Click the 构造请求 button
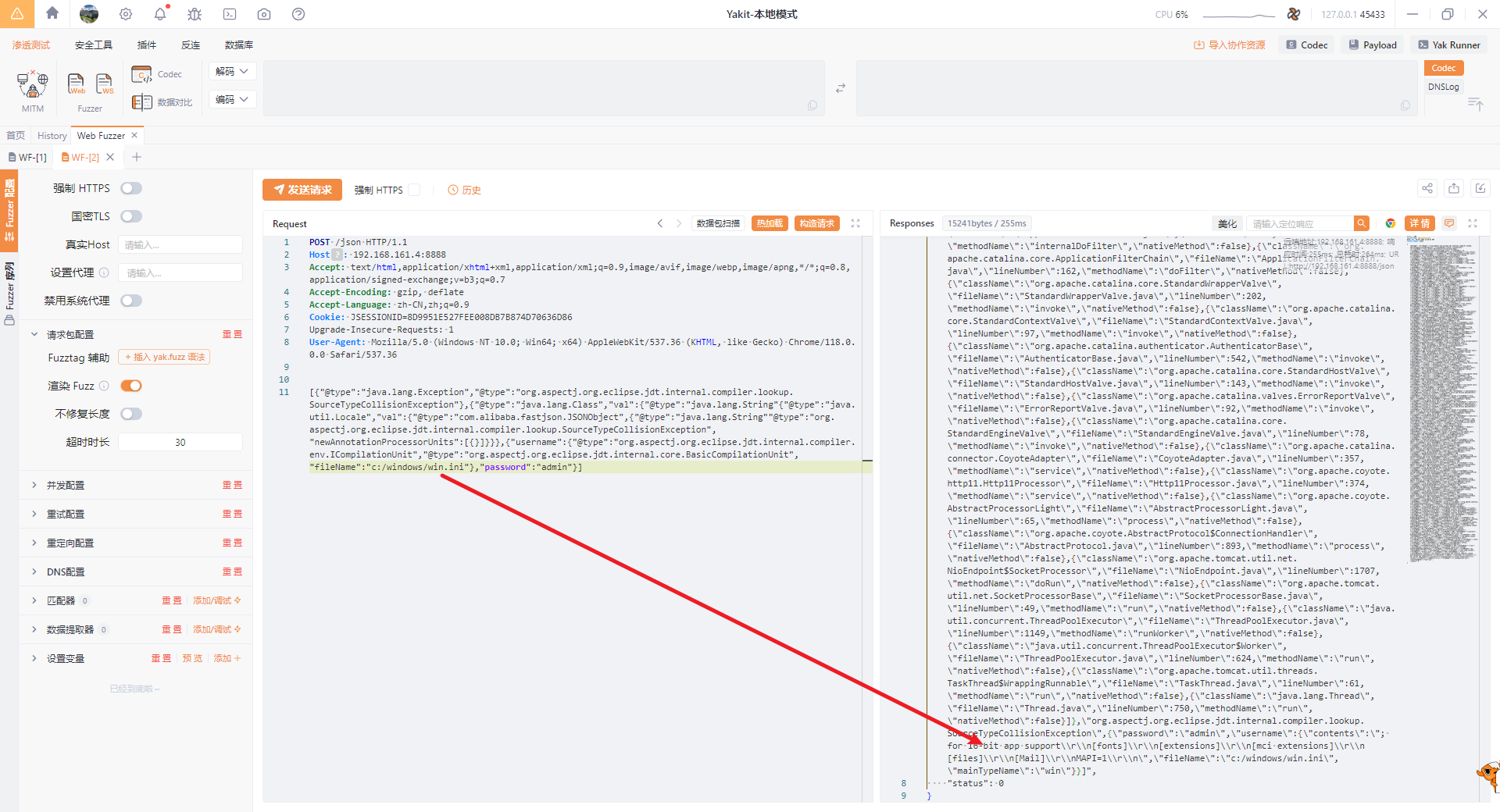Screen dimensions: 1500x812 [817, 223]
